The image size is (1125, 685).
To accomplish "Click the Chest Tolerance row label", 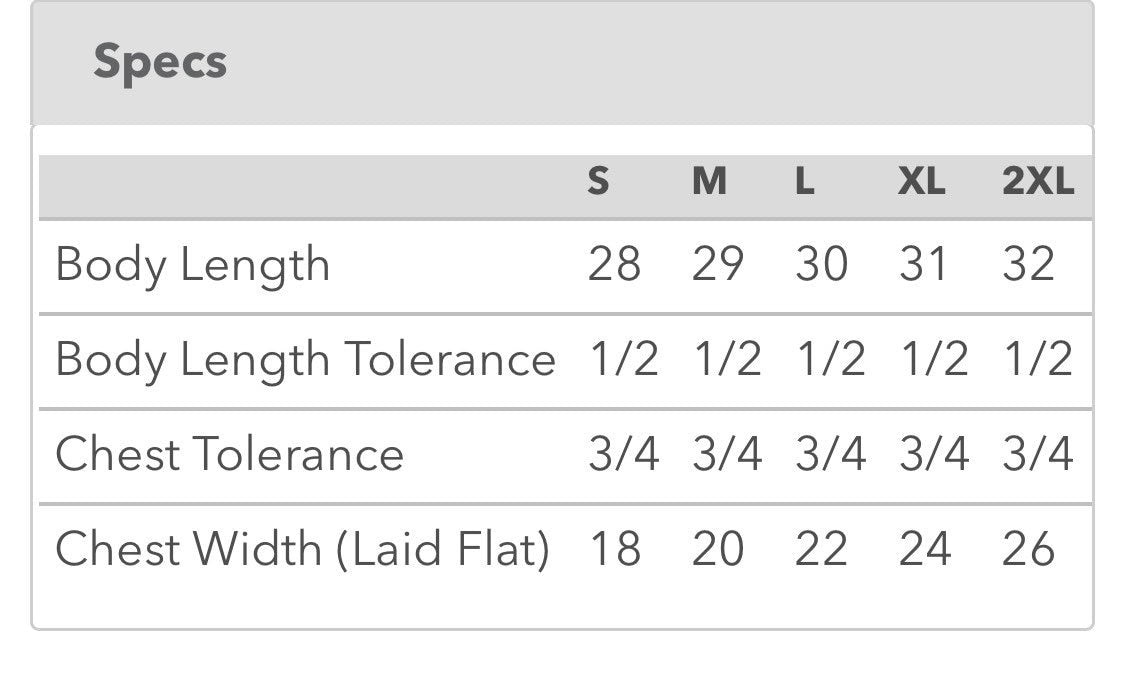I will 229,454.
